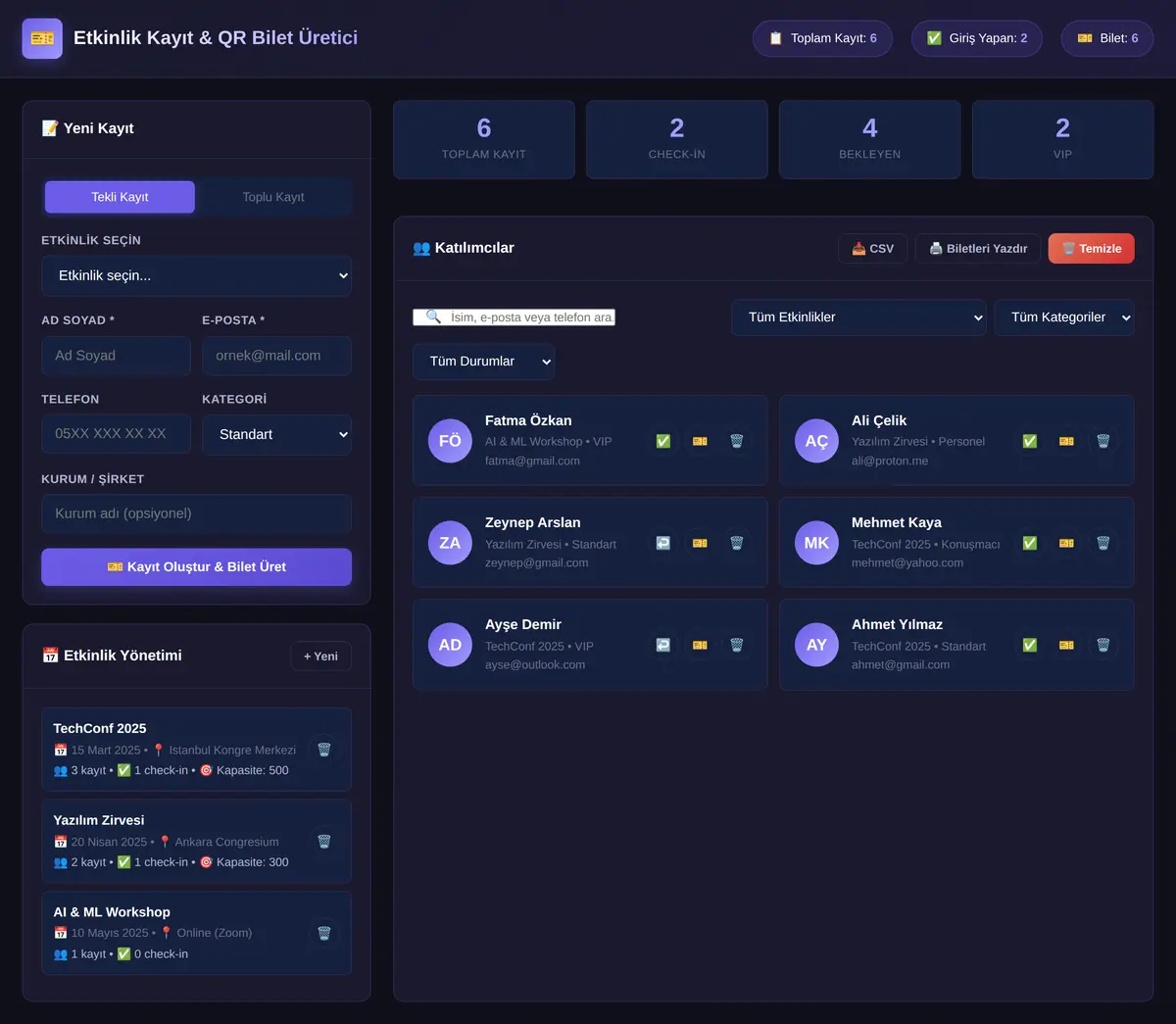Viewport: 1176px width, 1024px height.
Task: Toggle check-in for Ahmet Yılmaz
Action: click(x=1030, y=645)
